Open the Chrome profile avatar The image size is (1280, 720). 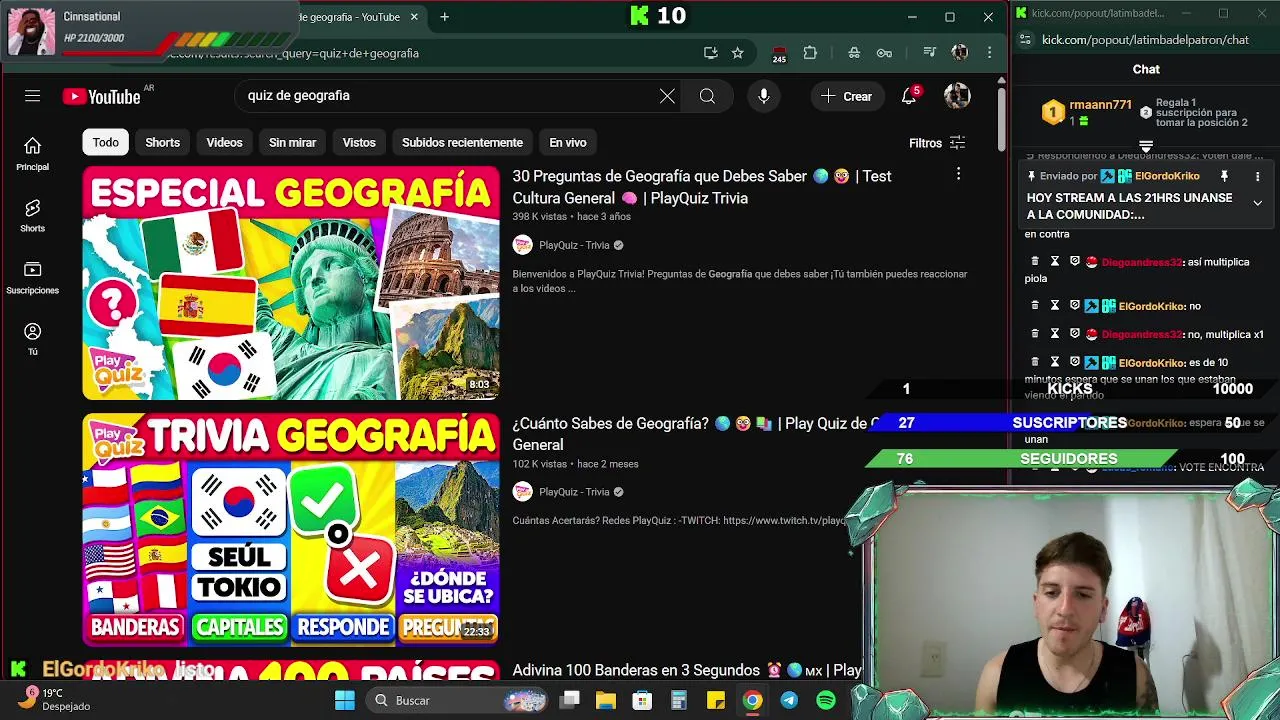point(960,53)
